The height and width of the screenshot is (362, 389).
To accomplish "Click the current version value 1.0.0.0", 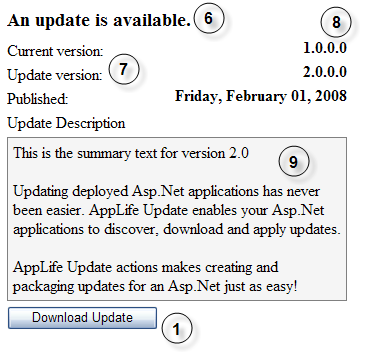I will coord(325,48).
